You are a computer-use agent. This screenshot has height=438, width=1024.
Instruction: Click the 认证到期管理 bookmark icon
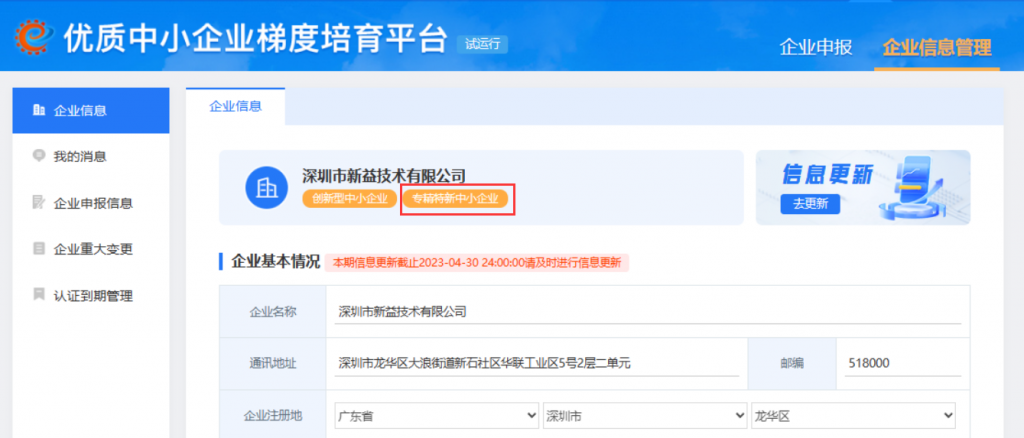coord(39,295)
